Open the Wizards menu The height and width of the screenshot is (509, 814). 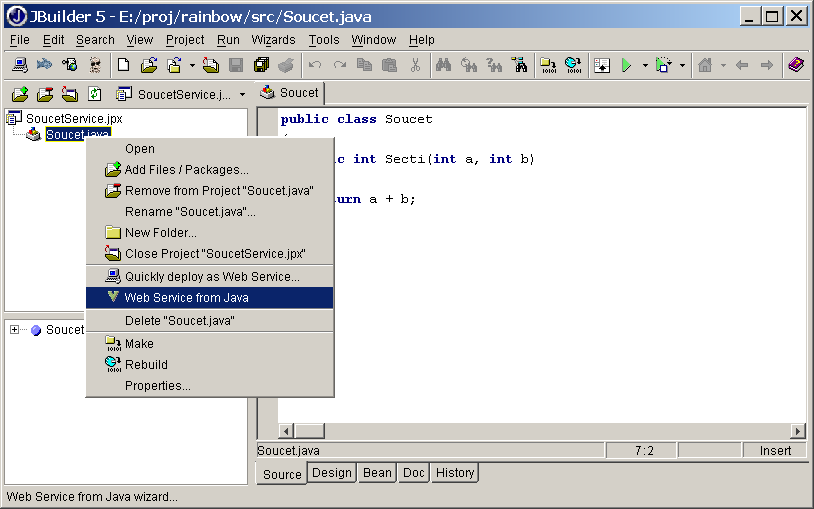pyautogui.click(x=273, y=40)
